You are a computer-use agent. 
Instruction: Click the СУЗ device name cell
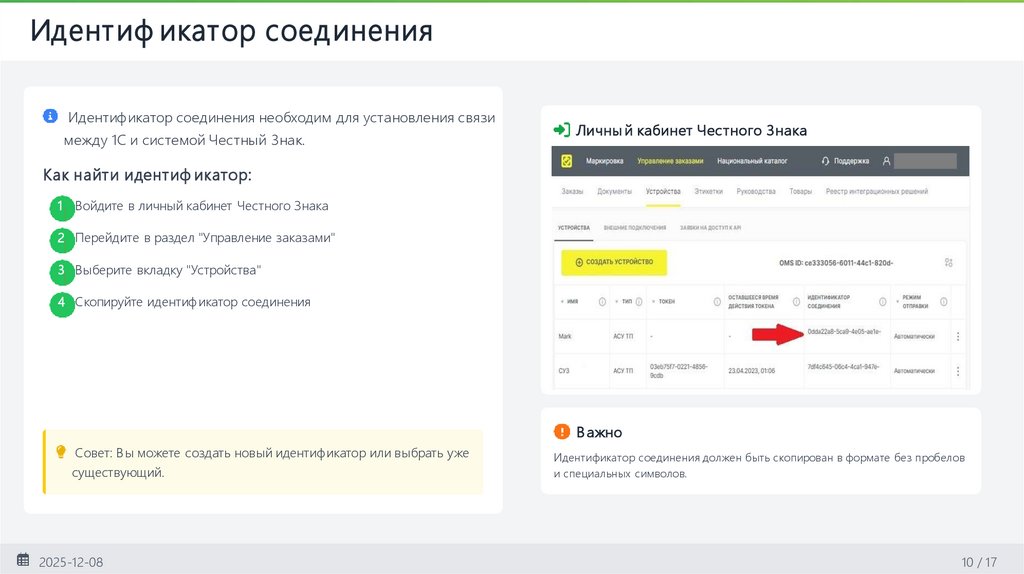(564, 371)
